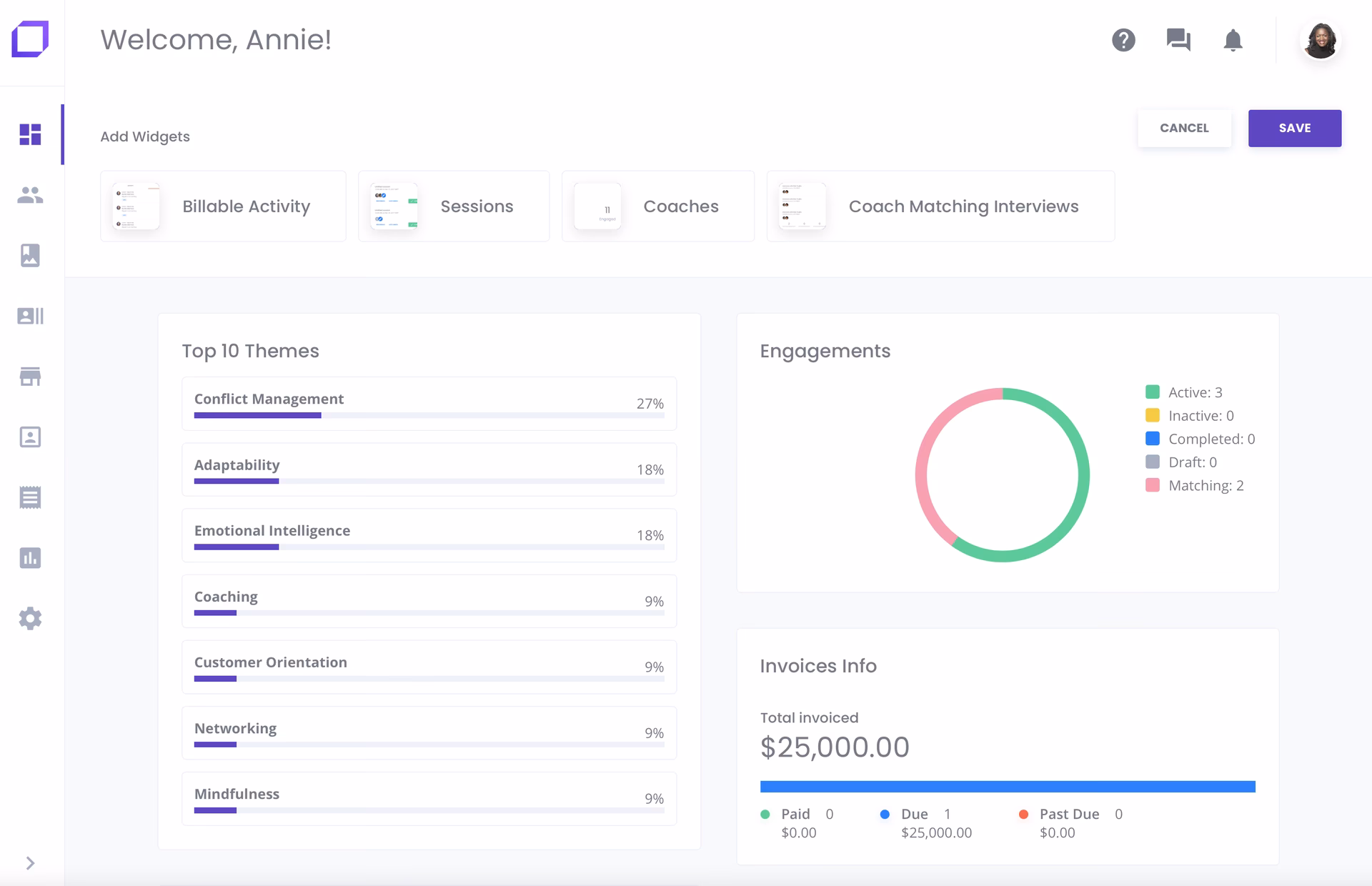Click the Save button
This screenshot has height=886, width=1372.
coord(1294,128)
